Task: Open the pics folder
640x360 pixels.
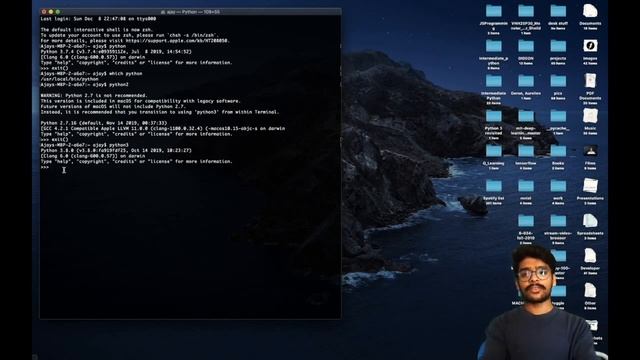Action: pos(558,81)
